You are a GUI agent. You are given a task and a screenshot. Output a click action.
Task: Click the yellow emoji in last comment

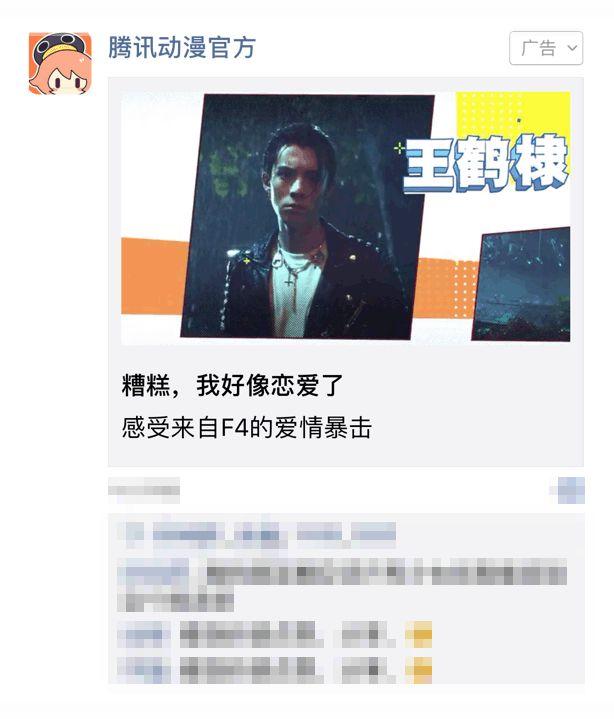click(419, 670)
